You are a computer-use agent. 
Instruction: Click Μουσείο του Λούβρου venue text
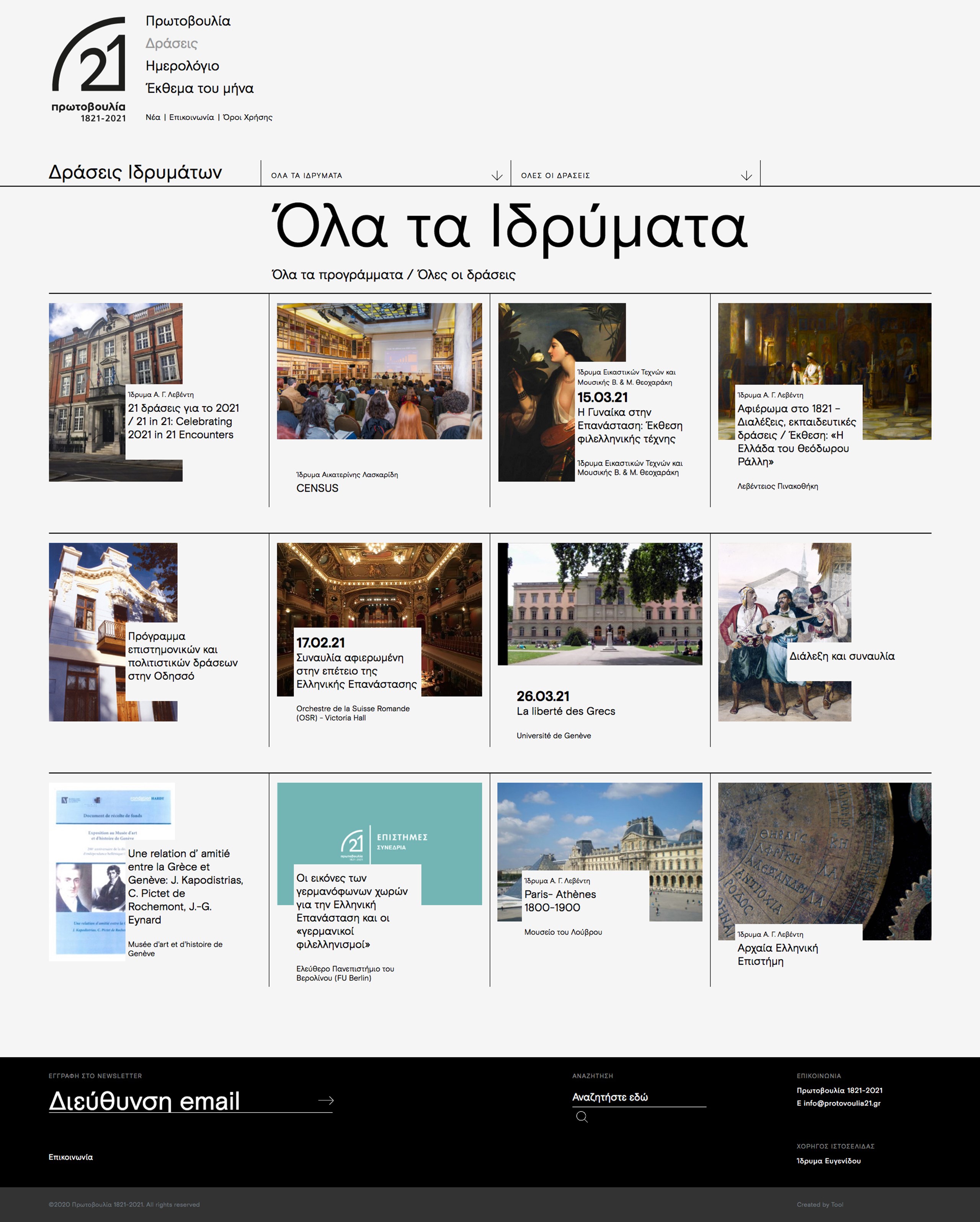(x=563, y=932)
